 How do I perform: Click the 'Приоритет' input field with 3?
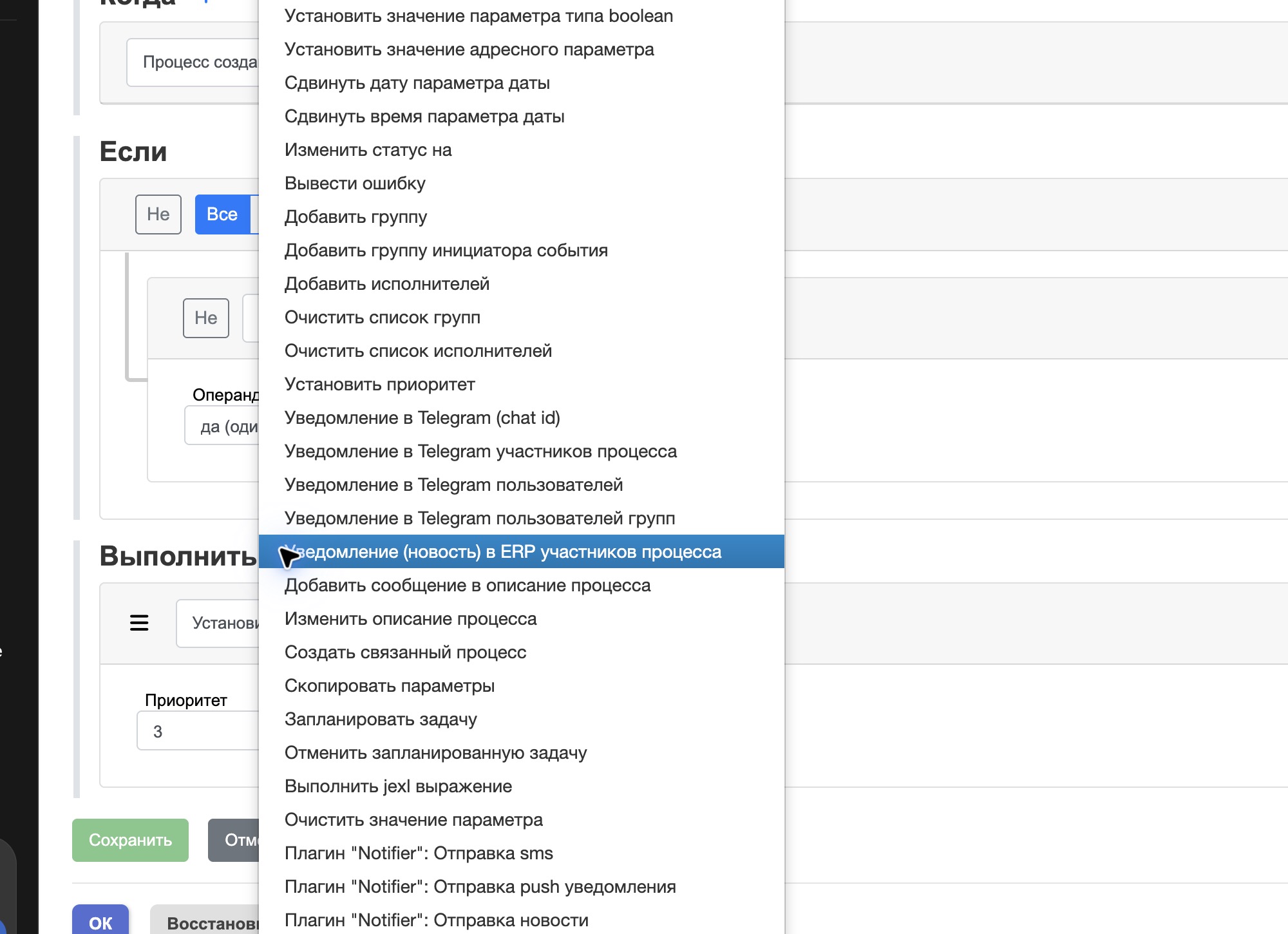pyautogui.click(x=198, y=731)
